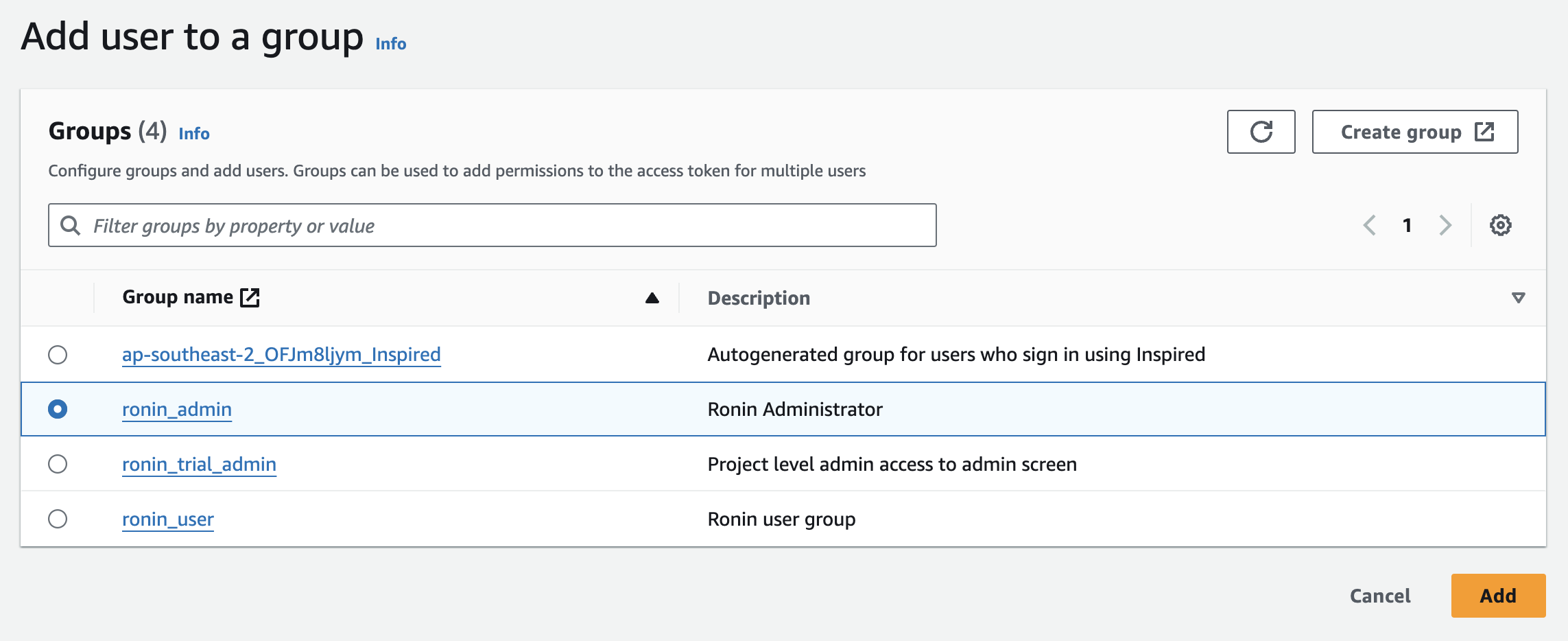Select the ronin_admin radio button
The width and height of the screenshot is (1568, 641).
[x=58, y=409]
